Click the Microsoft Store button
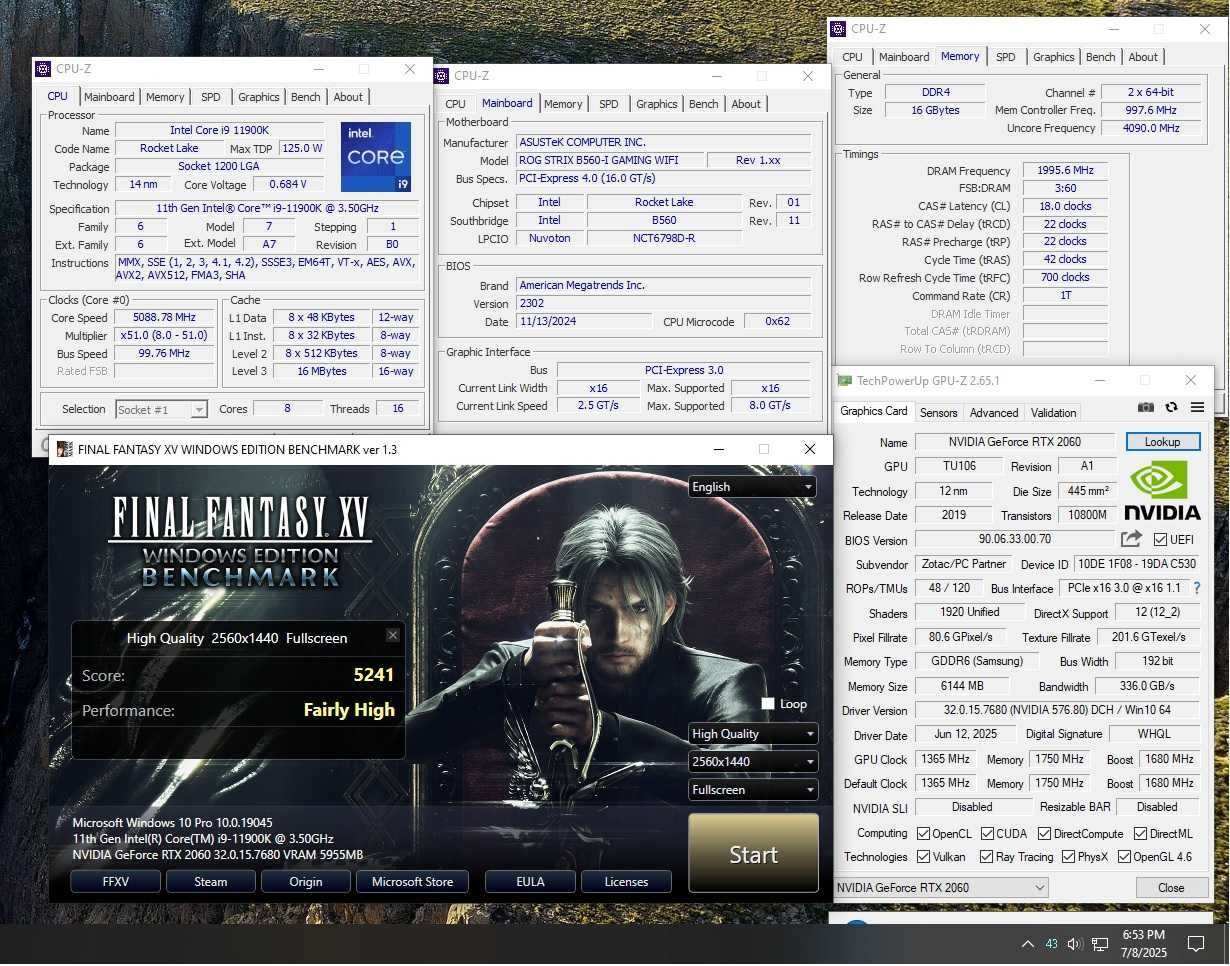The width and height of the screenshot is (1230, 966). click(x=413, y=882)
